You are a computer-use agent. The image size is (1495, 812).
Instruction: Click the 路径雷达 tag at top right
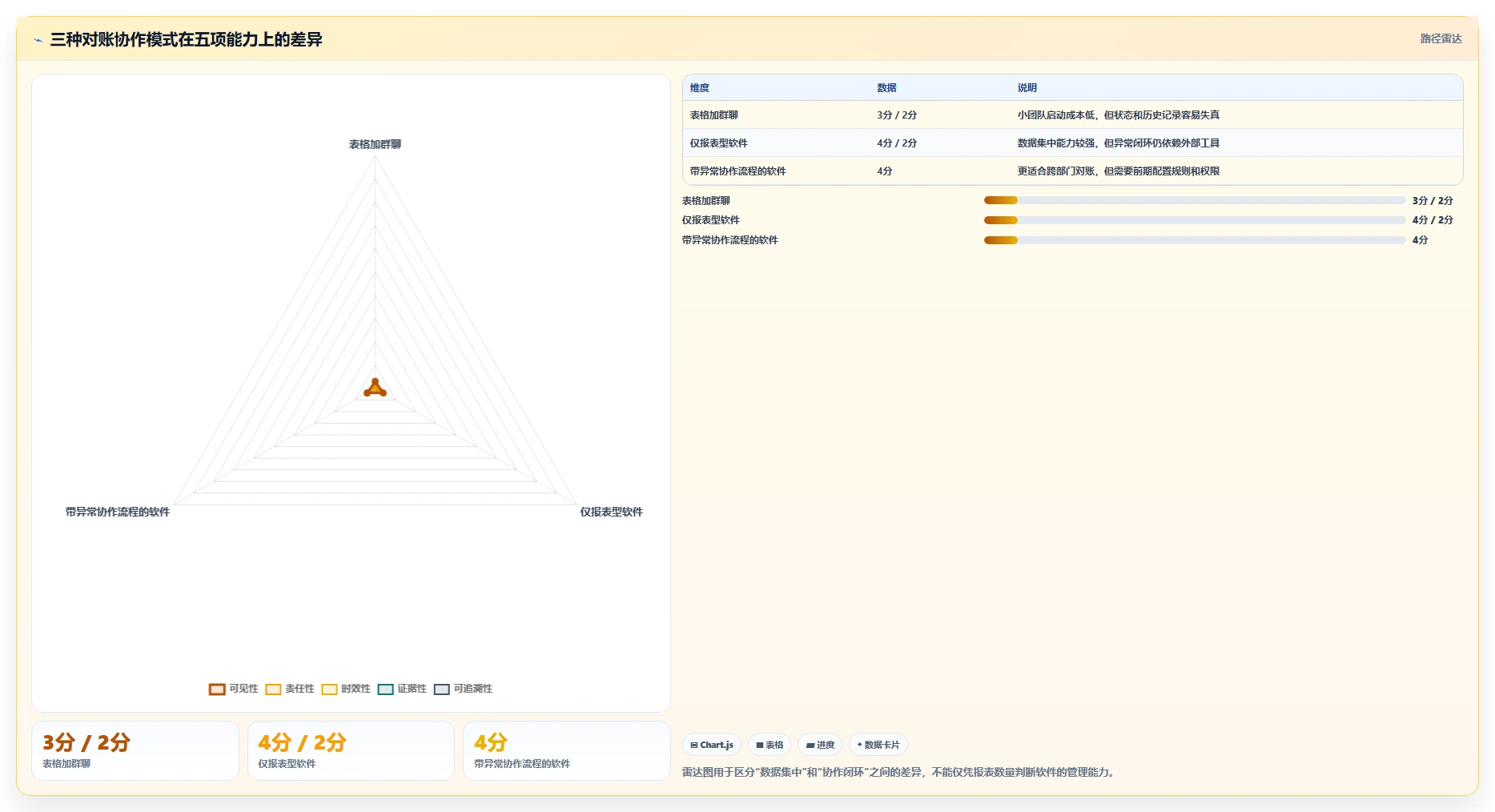(1441, 38)
